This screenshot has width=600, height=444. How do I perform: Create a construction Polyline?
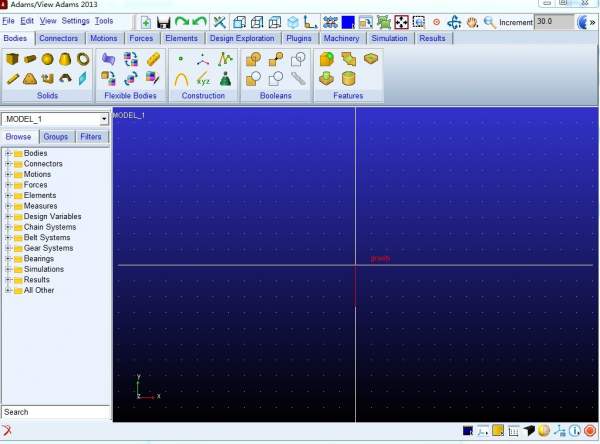click(226, 59)
